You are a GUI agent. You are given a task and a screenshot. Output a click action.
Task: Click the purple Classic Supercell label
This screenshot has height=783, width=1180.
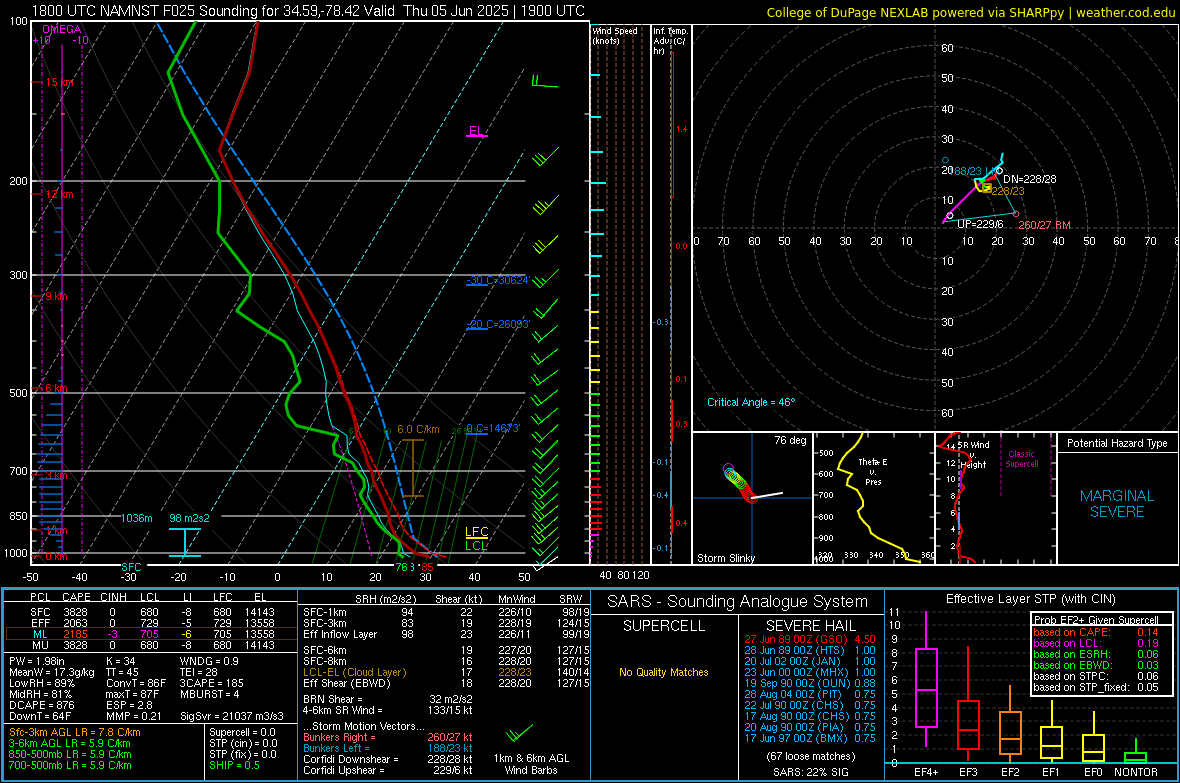tap(1021, 459)
